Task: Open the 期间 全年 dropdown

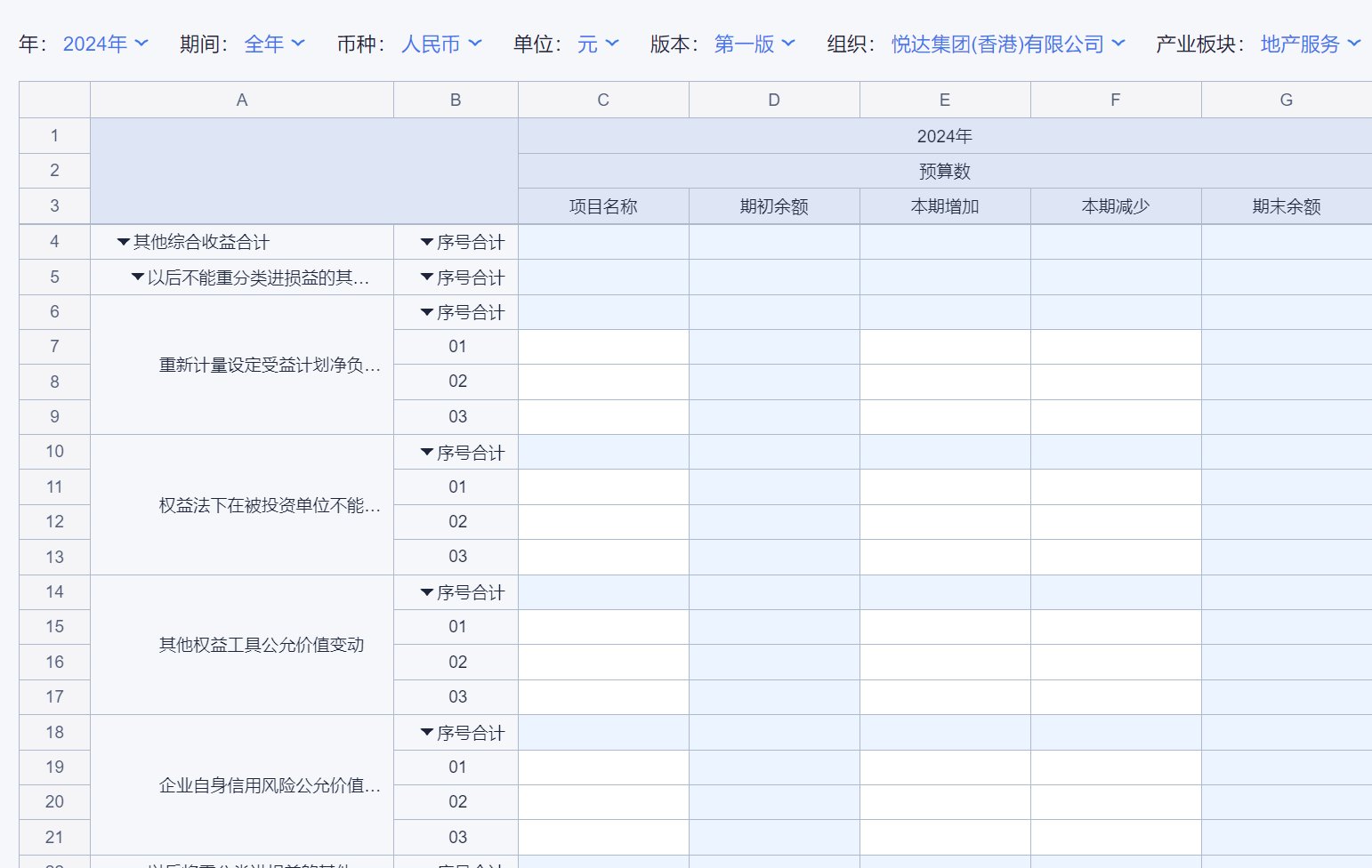Action: click(274, 44)
